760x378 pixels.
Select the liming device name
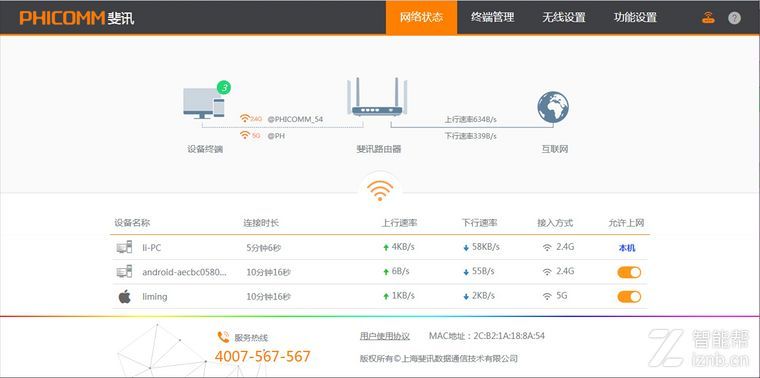155,296
